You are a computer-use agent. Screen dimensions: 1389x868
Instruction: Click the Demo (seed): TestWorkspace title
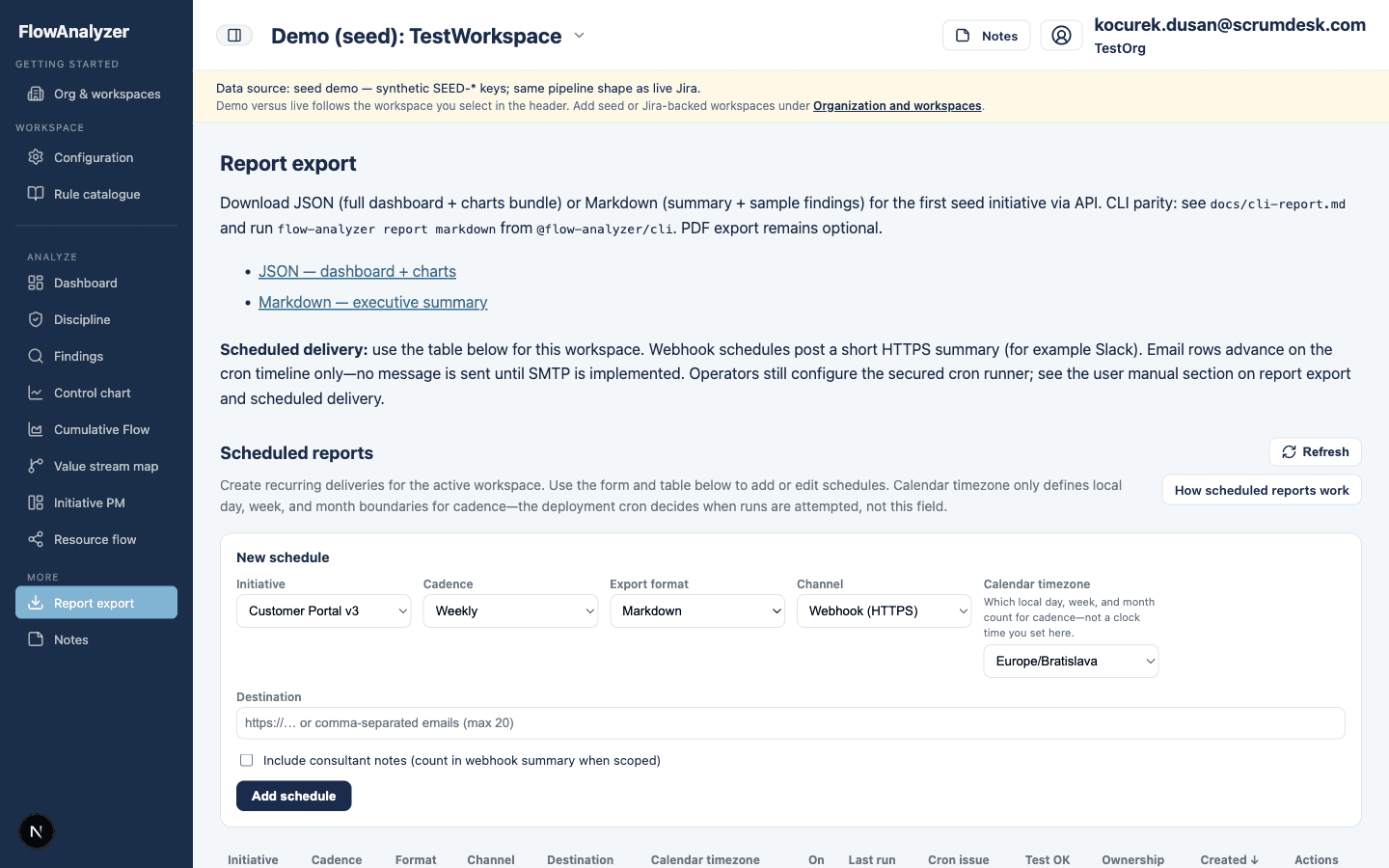(416, 36)
